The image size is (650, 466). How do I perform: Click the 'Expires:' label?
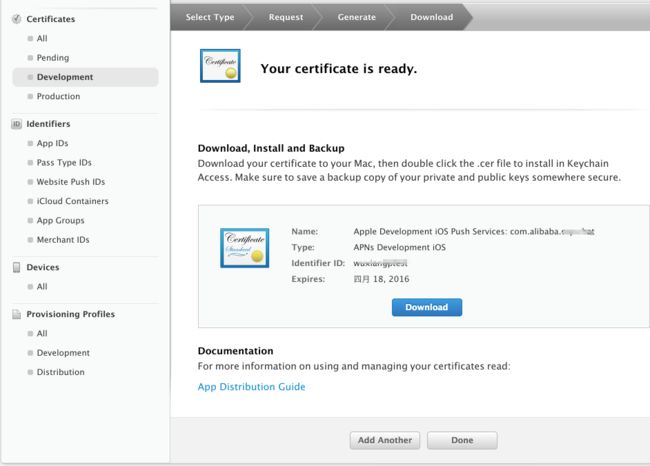308,279
